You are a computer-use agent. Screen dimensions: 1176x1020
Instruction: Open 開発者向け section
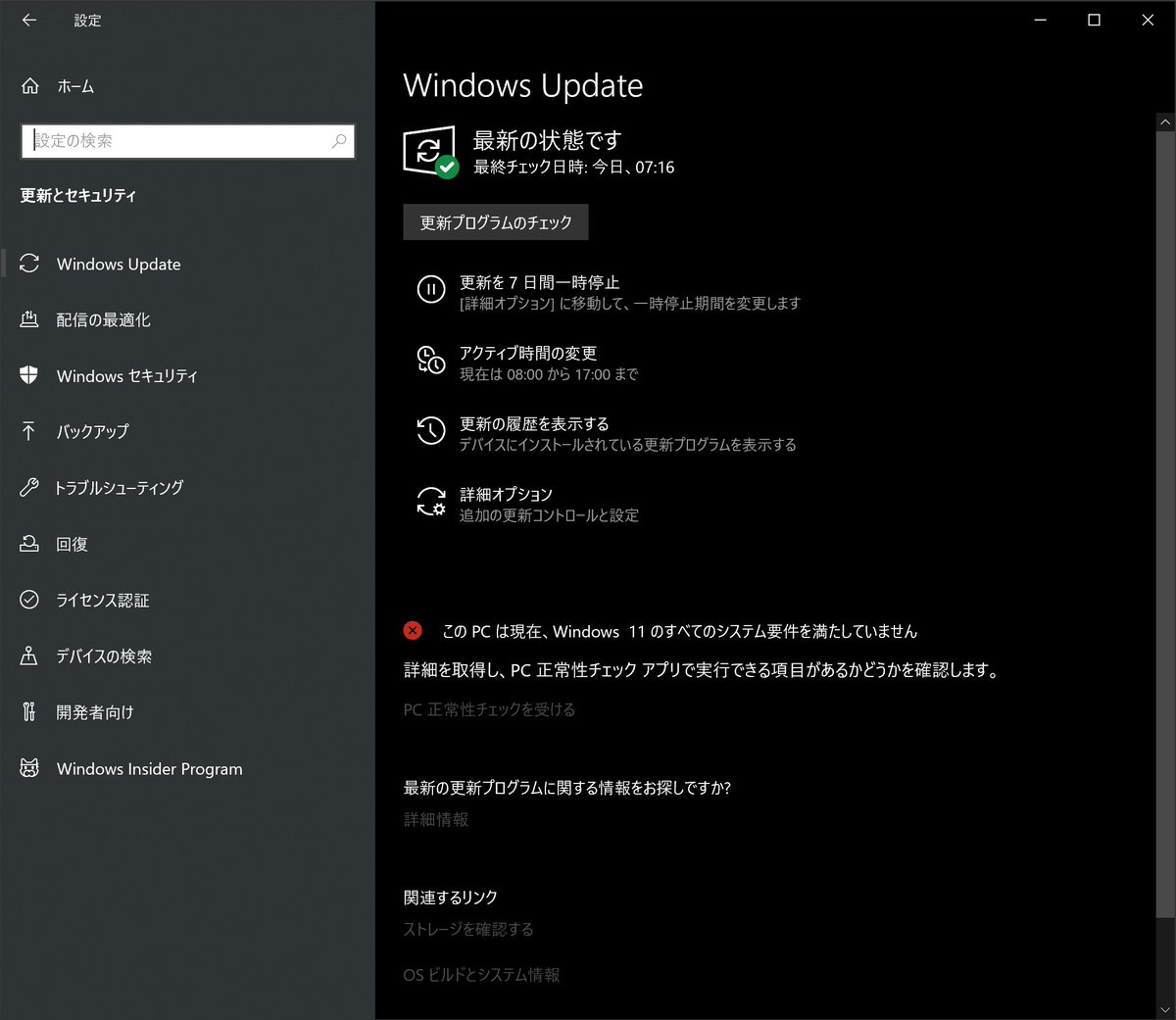click(95, 712)
